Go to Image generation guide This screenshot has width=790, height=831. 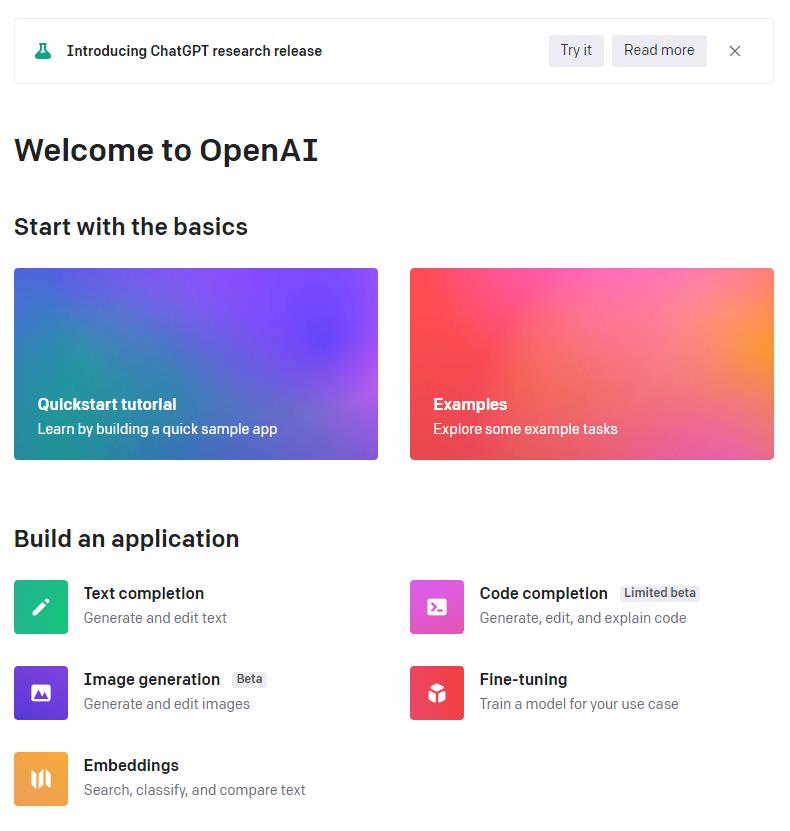(152, 679)
